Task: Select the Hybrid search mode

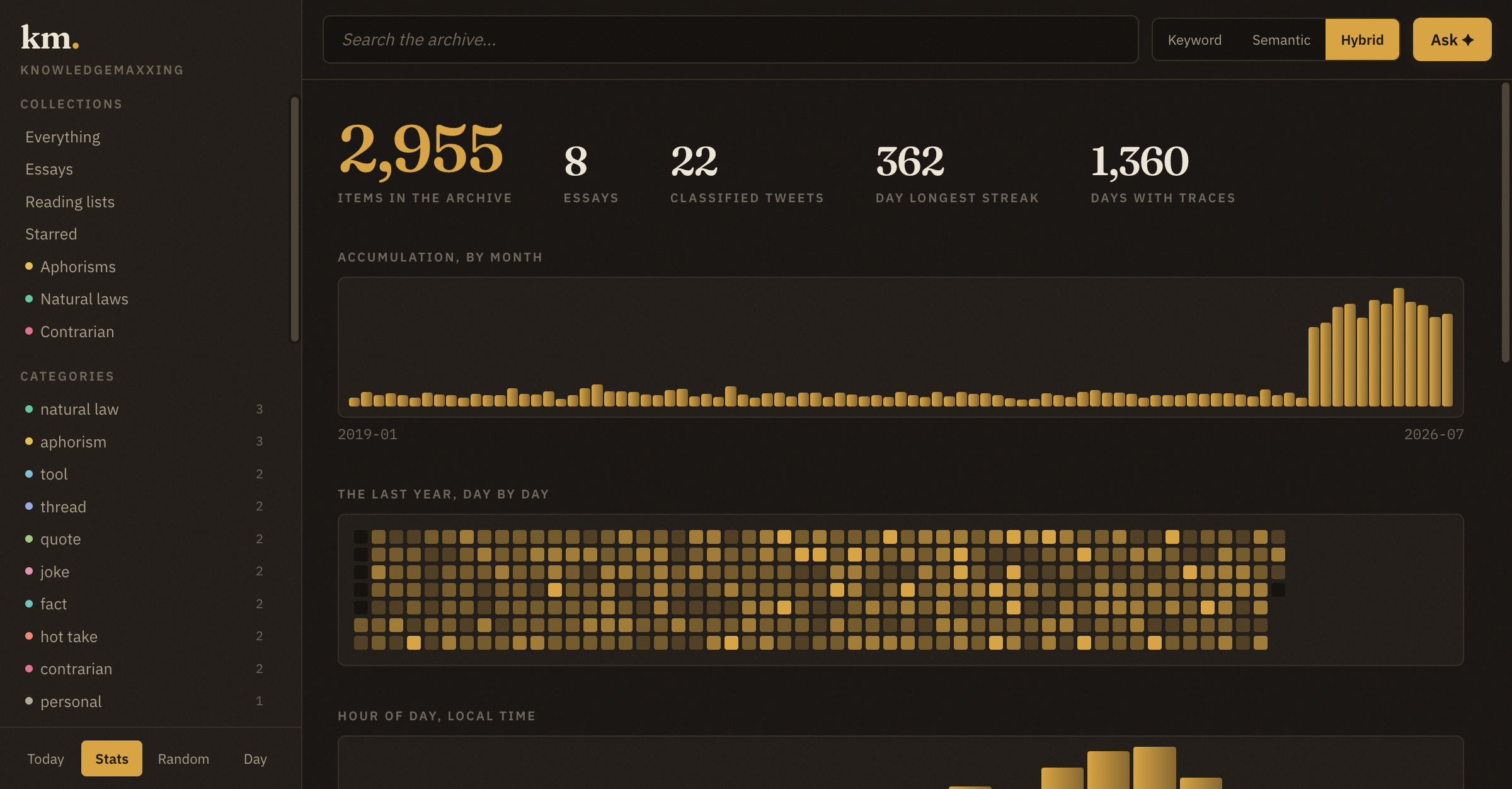Action: (x=1362, y=40)
